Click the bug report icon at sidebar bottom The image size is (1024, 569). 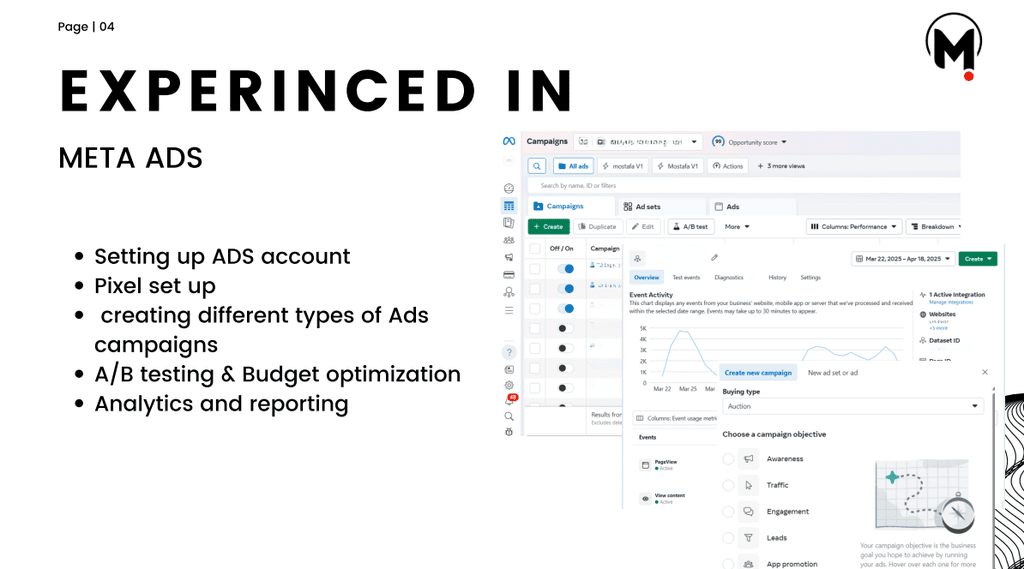coord(509,432)
